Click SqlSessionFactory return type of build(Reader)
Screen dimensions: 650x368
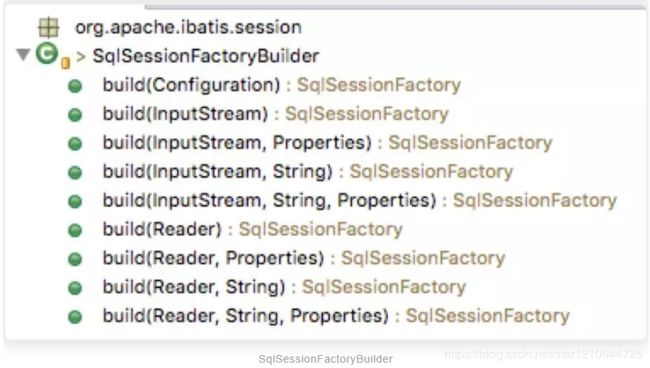(321, 229)
